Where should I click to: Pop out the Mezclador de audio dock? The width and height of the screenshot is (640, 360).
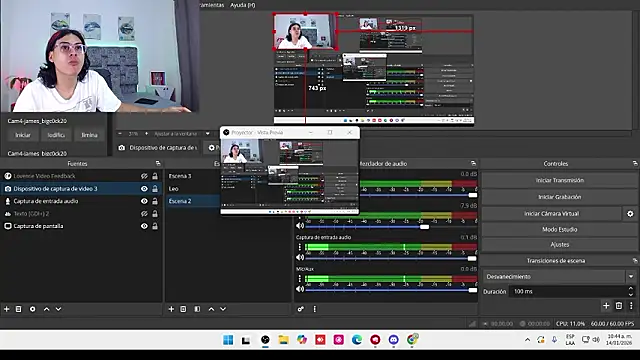(x=473, y=163)
